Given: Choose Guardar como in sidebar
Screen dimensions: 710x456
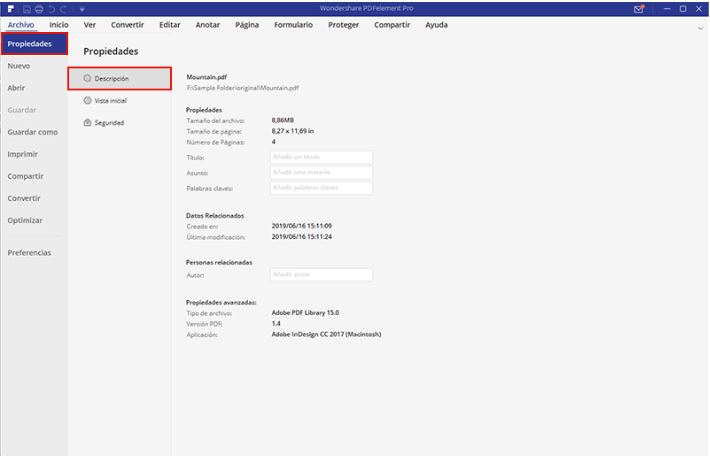Looking at the screenshot, I should (33, 132).
